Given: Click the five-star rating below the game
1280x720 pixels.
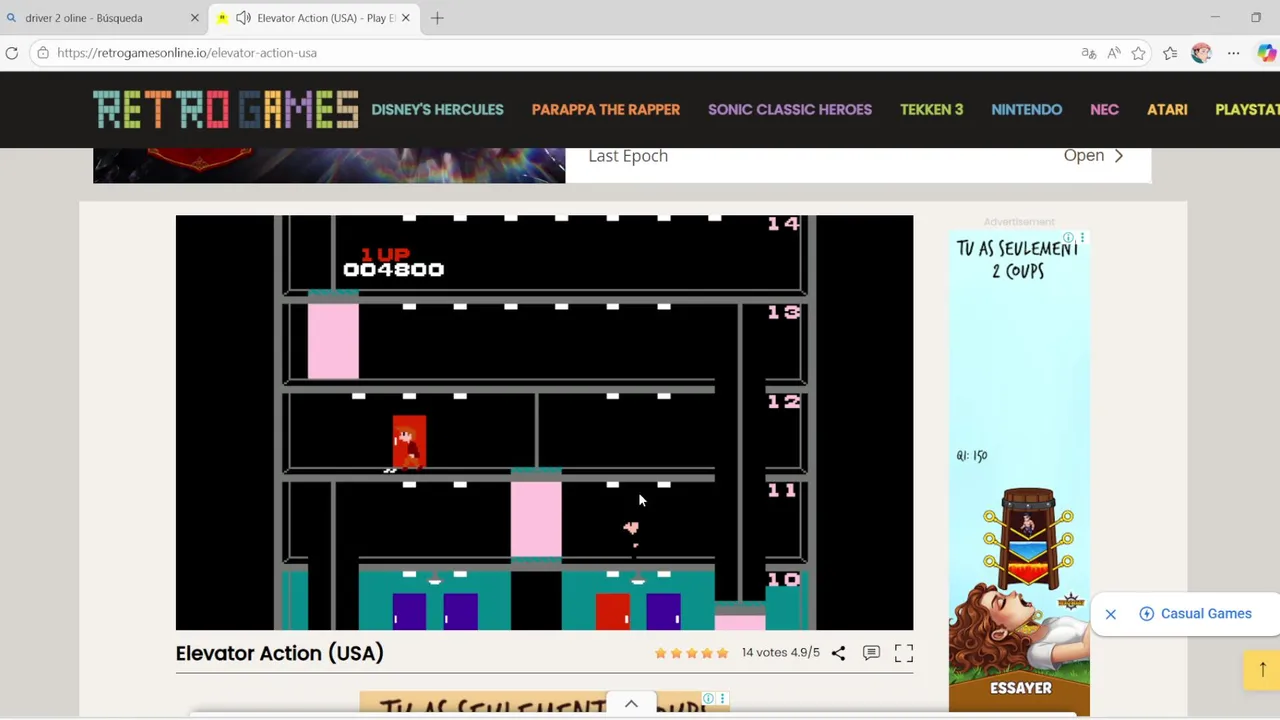Looking at the screenshot, I should pyautogui.click(x=691, y=653).
